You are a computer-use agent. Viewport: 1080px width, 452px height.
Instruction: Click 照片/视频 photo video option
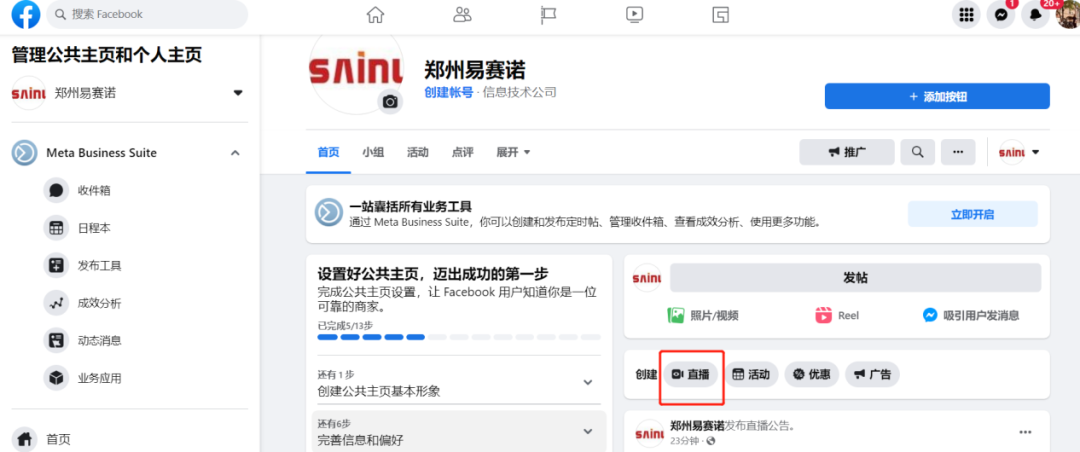(703, 316)
